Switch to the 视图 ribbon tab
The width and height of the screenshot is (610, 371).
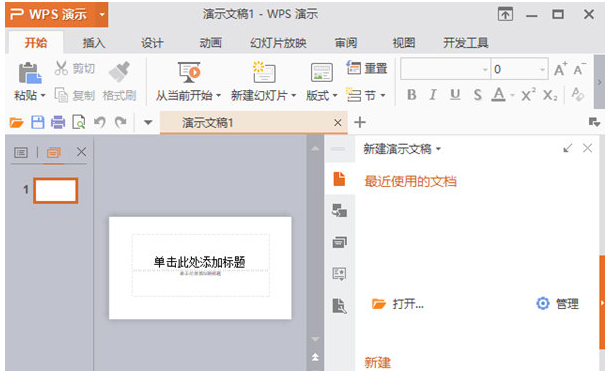tap(404, 43)
